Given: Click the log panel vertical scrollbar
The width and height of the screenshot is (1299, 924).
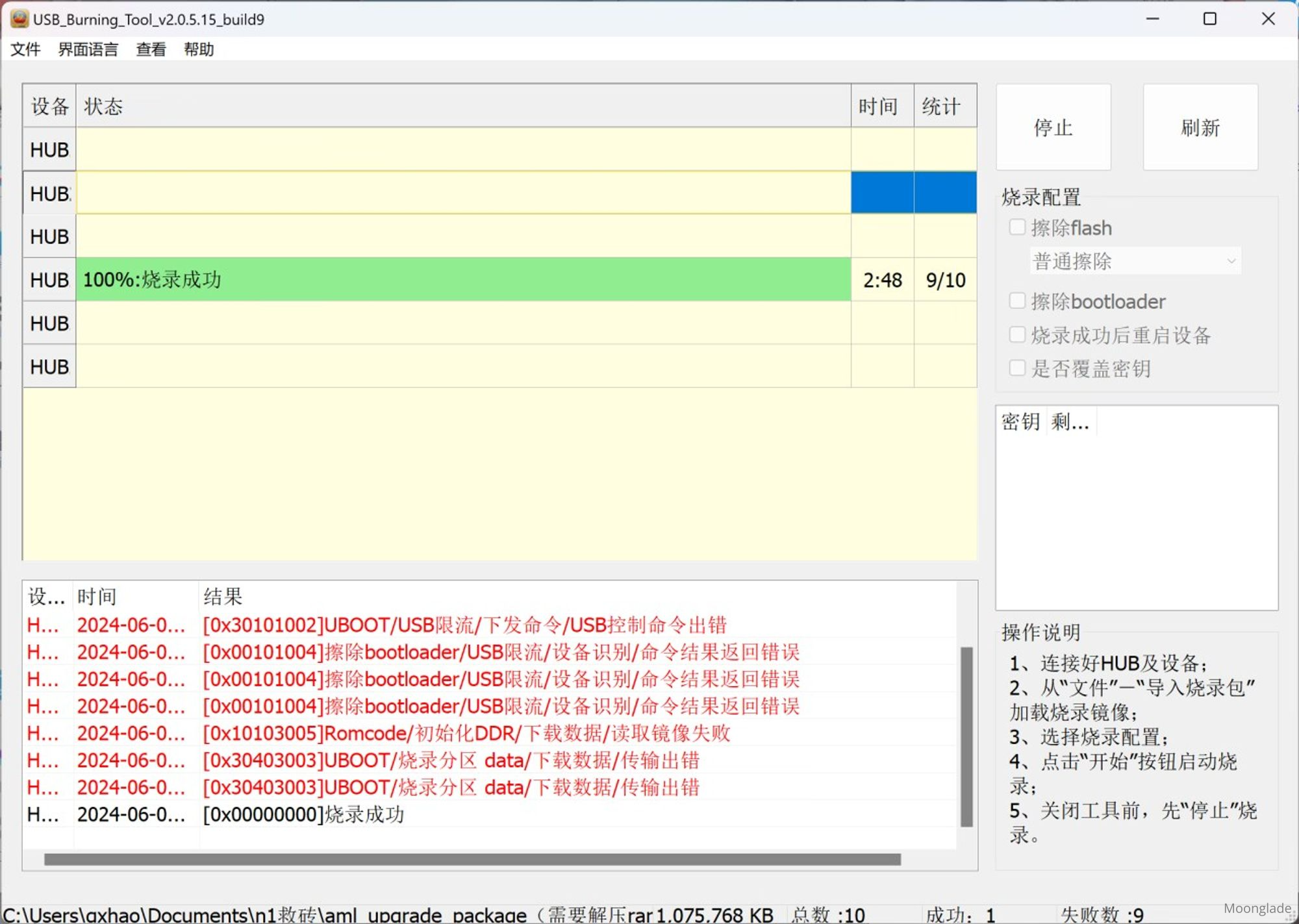Looking at the screenshot, I should [966, 736].
